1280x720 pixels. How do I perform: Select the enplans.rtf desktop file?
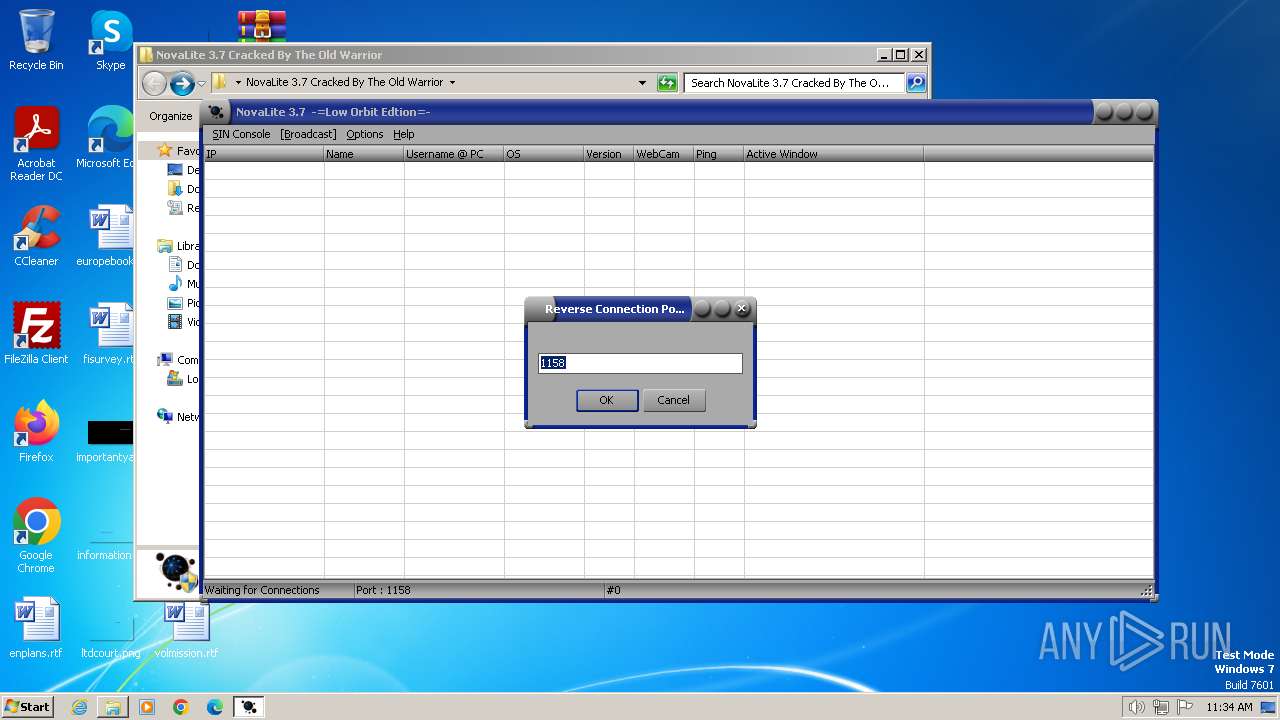point(36,628)
